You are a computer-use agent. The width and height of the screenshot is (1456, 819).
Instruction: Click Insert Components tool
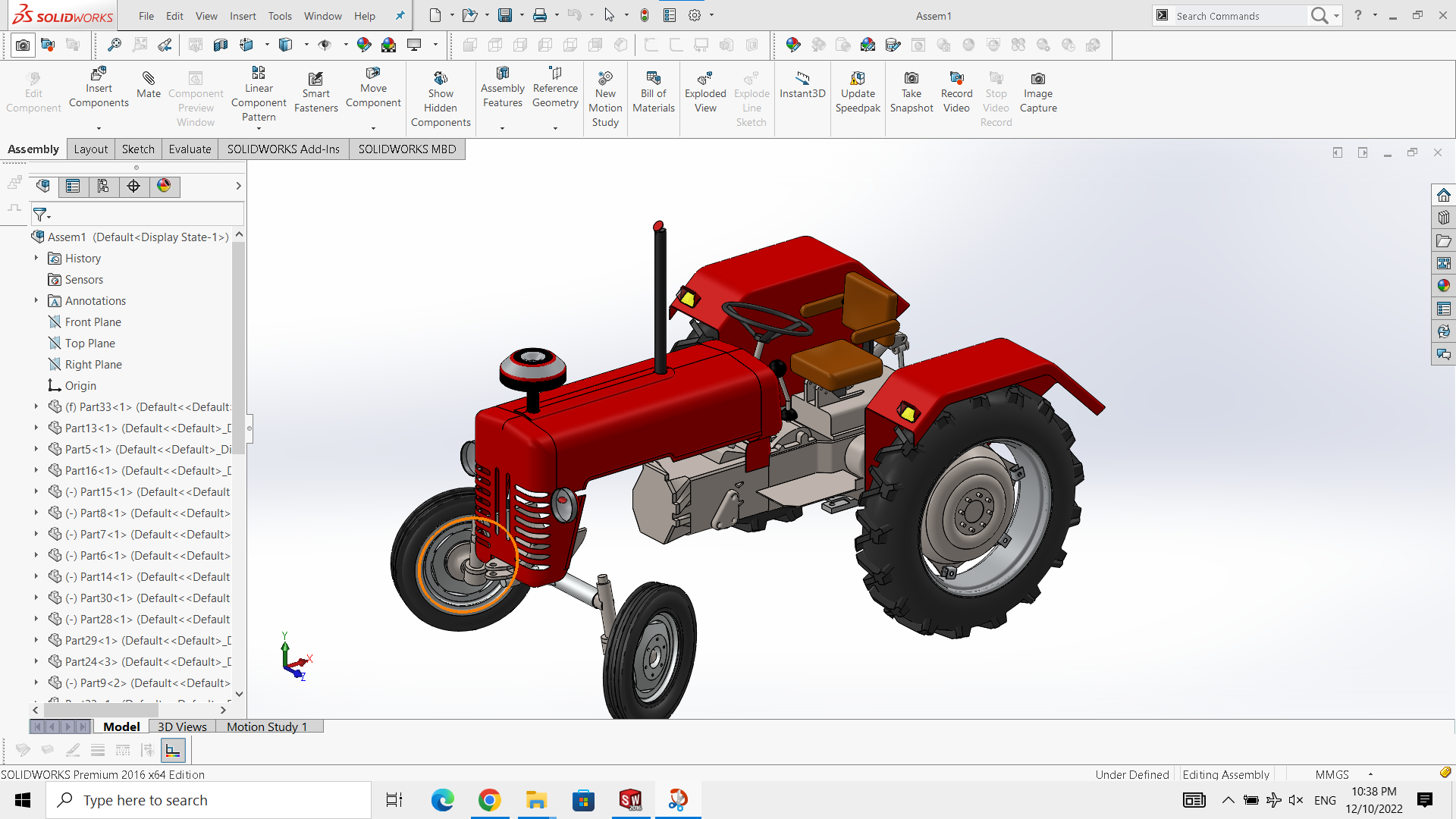click(99, 87)
